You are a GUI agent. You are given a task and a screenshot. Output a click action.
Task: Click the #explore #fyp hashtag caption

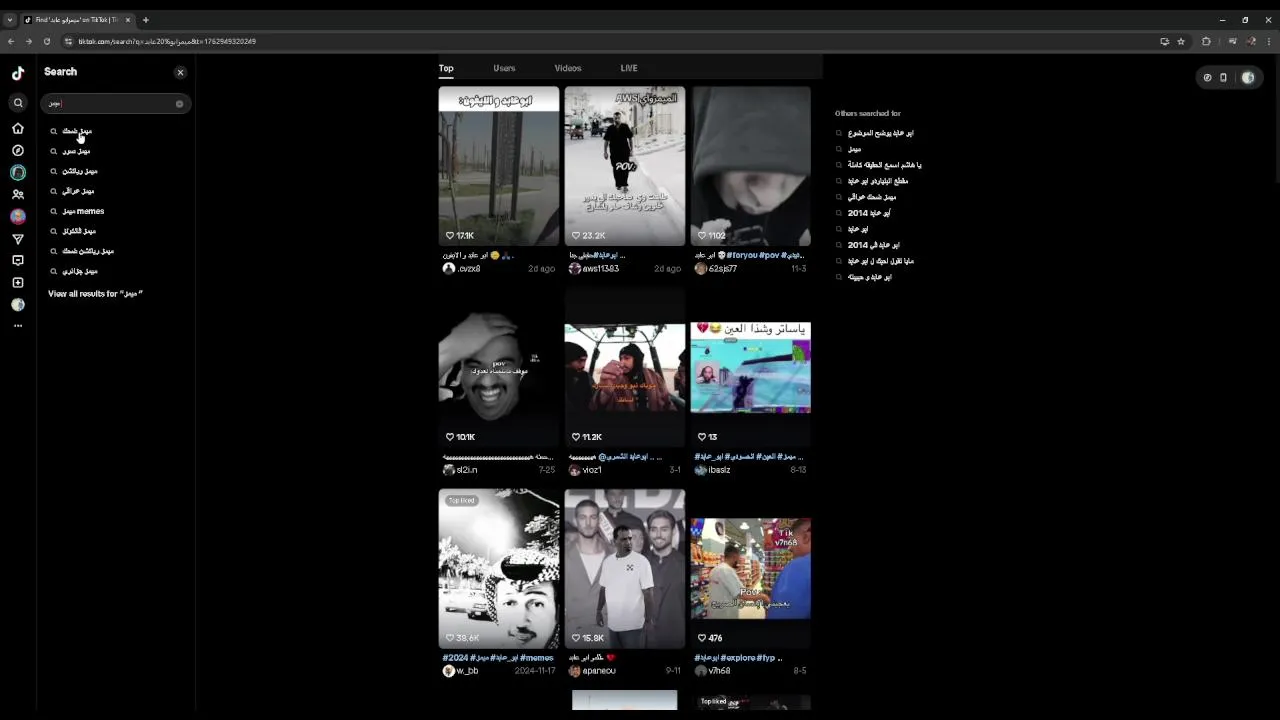tap(738, 658)
